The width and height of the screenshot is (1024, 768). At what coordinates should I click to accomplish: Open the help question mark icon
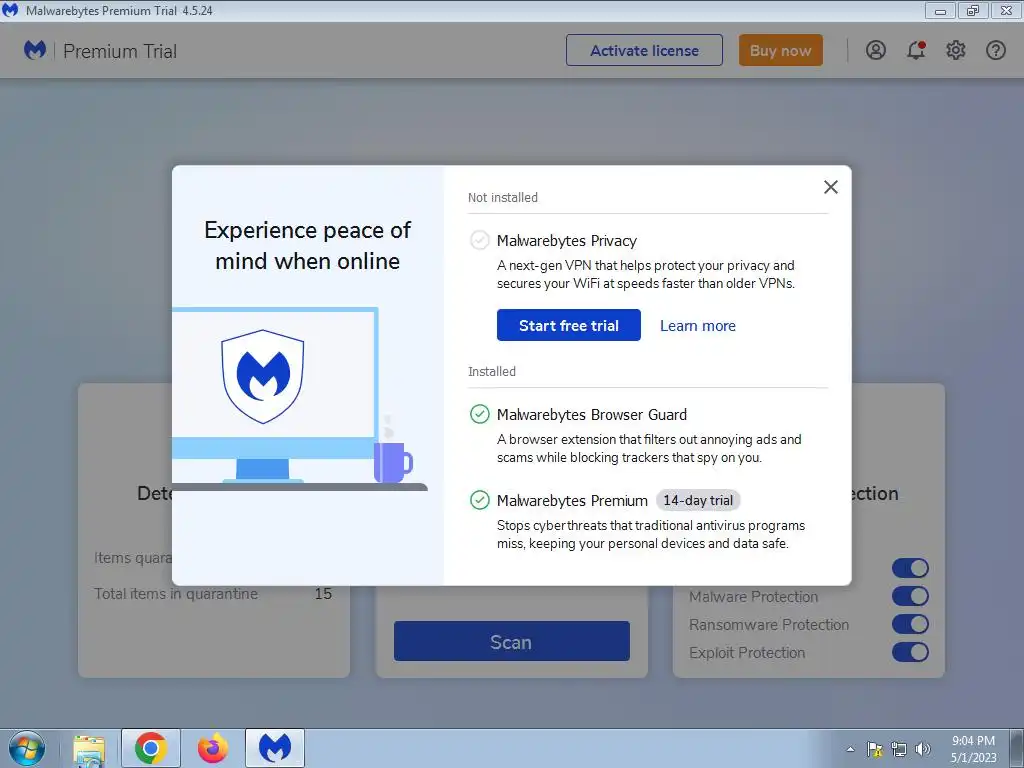tap(995, 50)
